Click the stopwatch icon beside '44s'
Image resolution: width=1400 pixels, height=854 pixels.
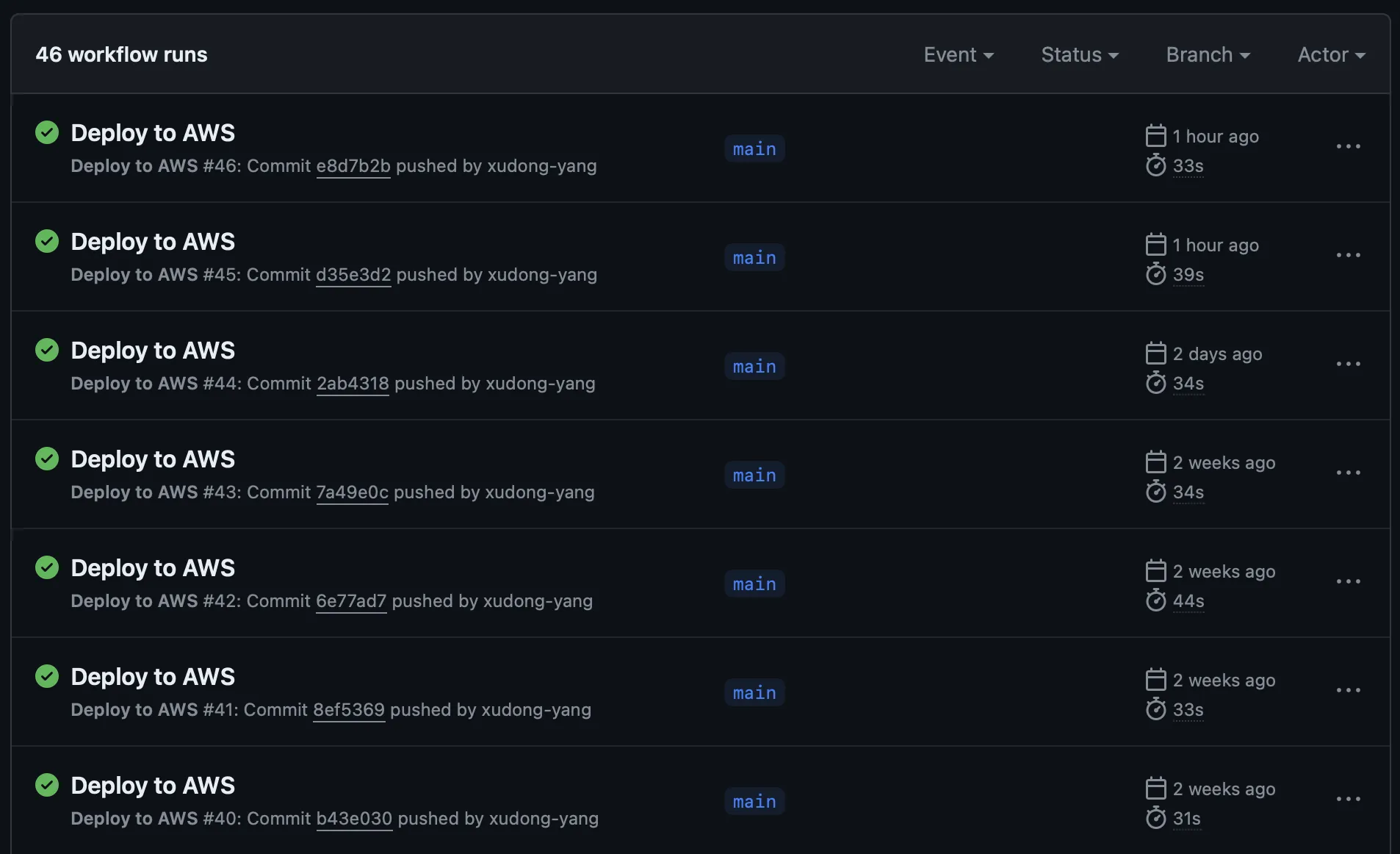point(1156,600)
